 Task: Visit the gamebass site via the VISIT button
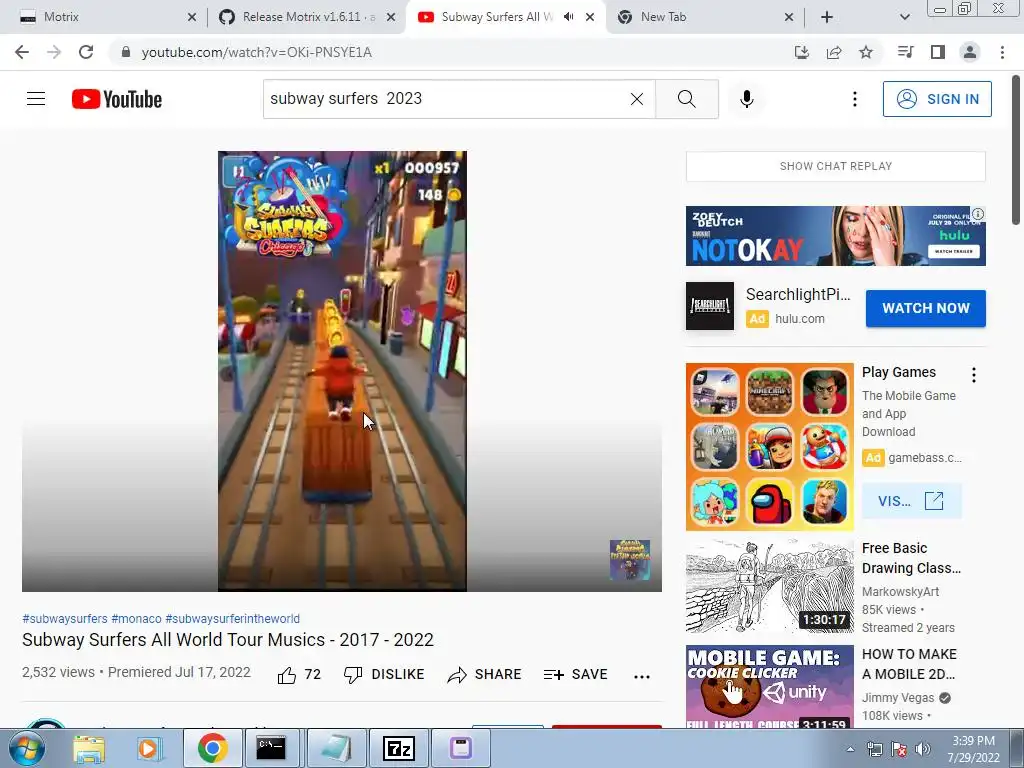pyautogui.click(x=911, y=501)
